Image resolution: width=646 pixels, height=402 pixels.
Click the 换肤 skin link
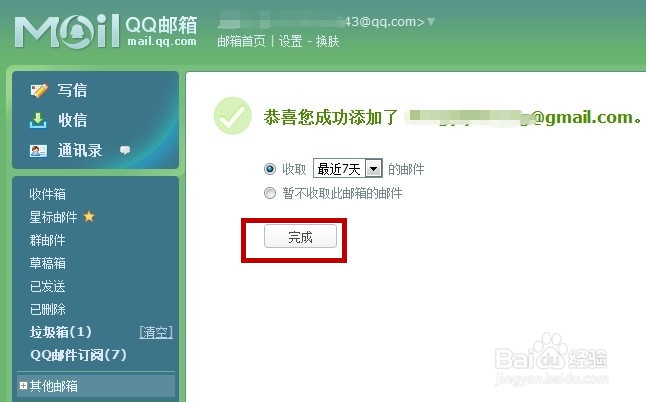pos(327,41)
